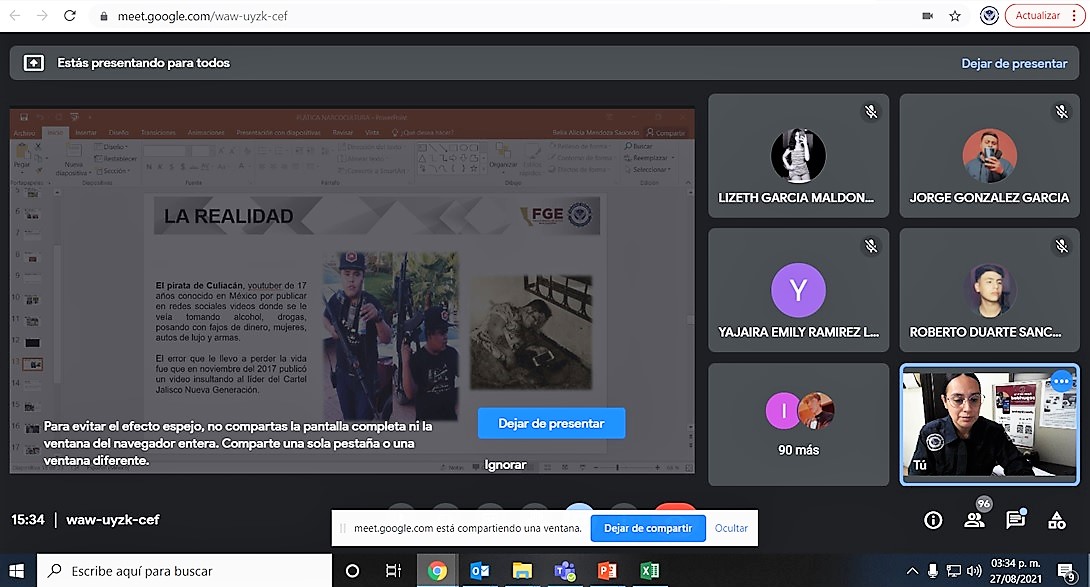Open PowerPoint from the Windows taskbar

[606, 571]
